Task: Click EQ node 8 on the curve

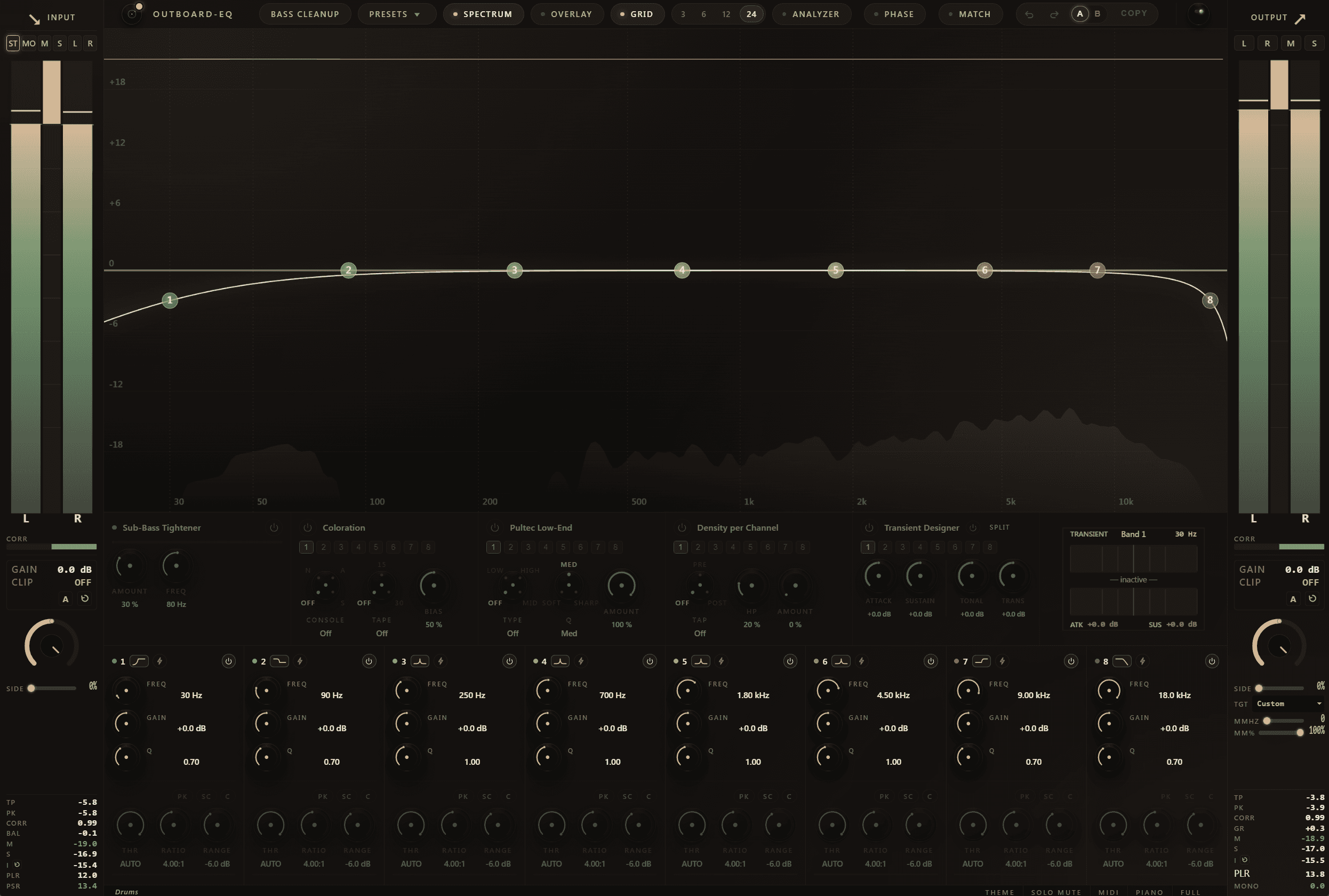Action: (x=1210, y=300)
